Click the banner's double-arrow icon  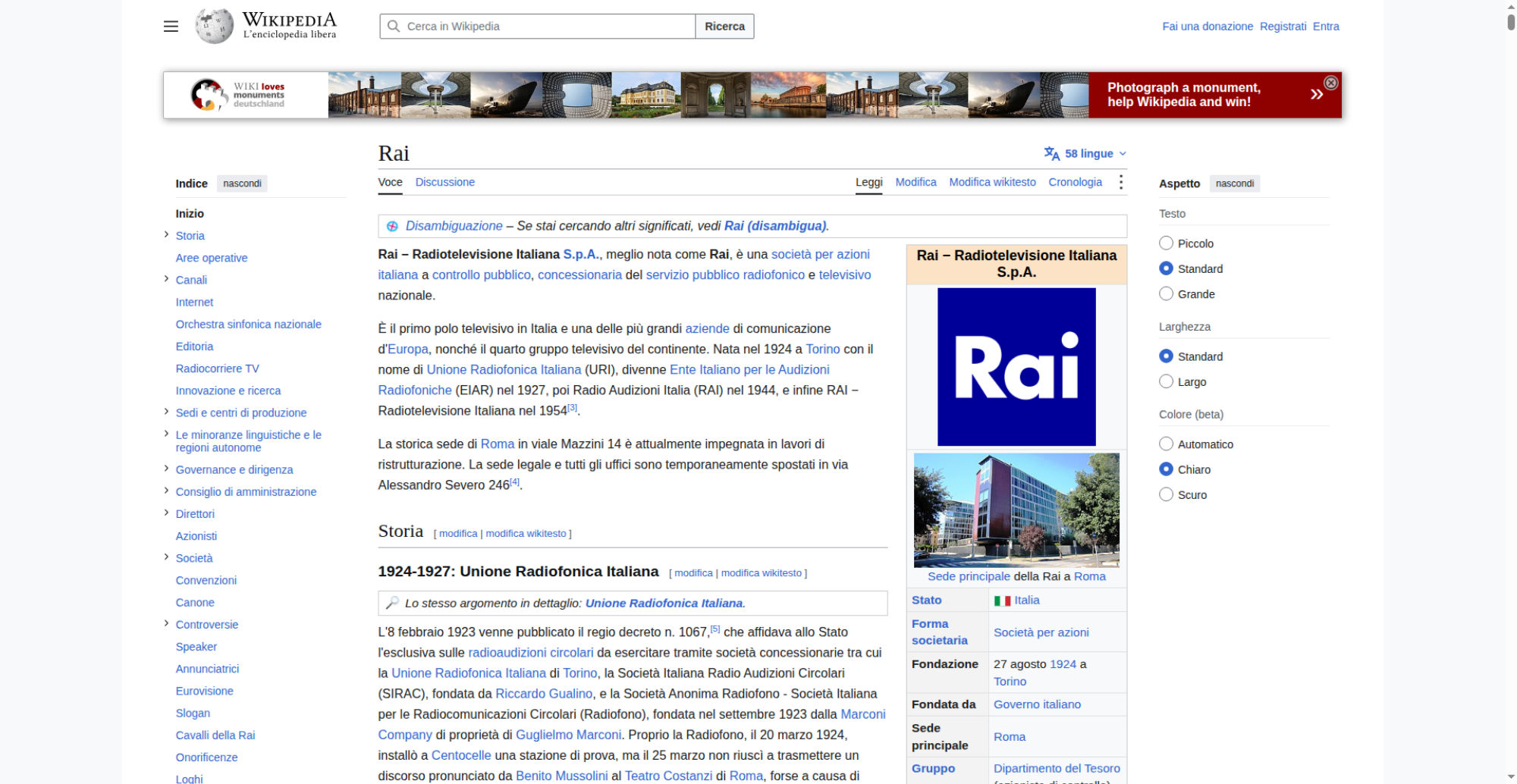tap(1317, 94)
